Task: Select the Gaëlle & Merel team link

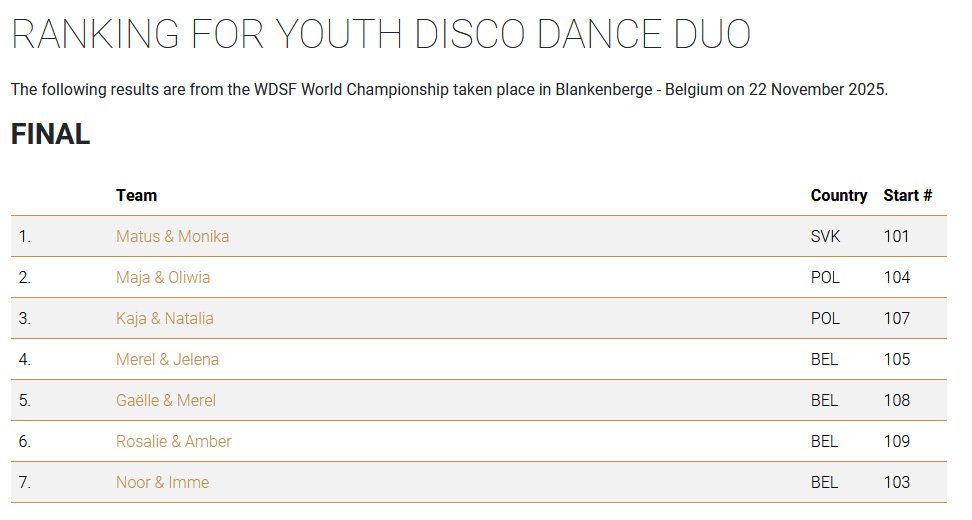Action: [x=166, y=400]
